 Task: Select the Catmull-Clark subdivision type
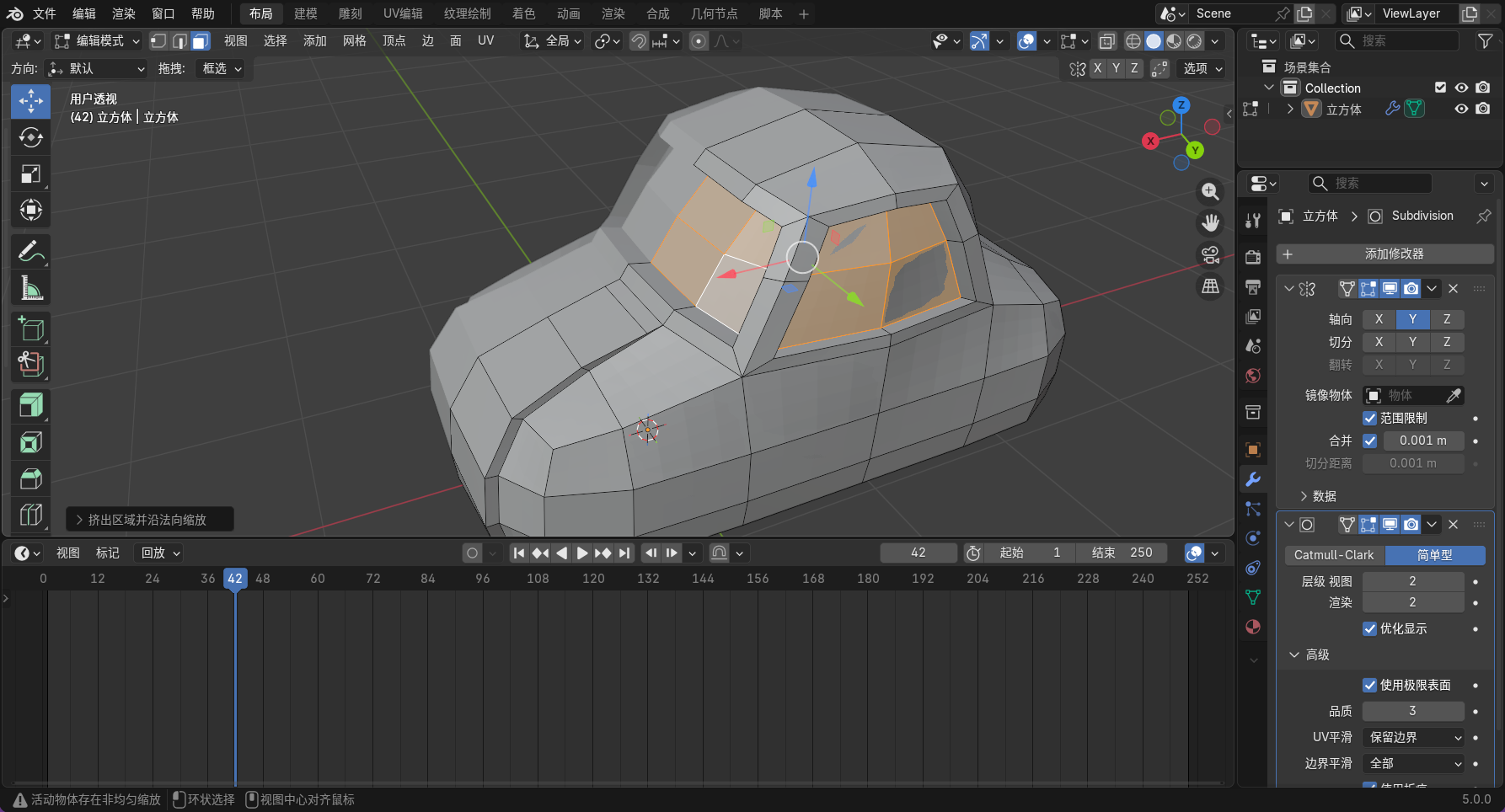point(1334,555)
